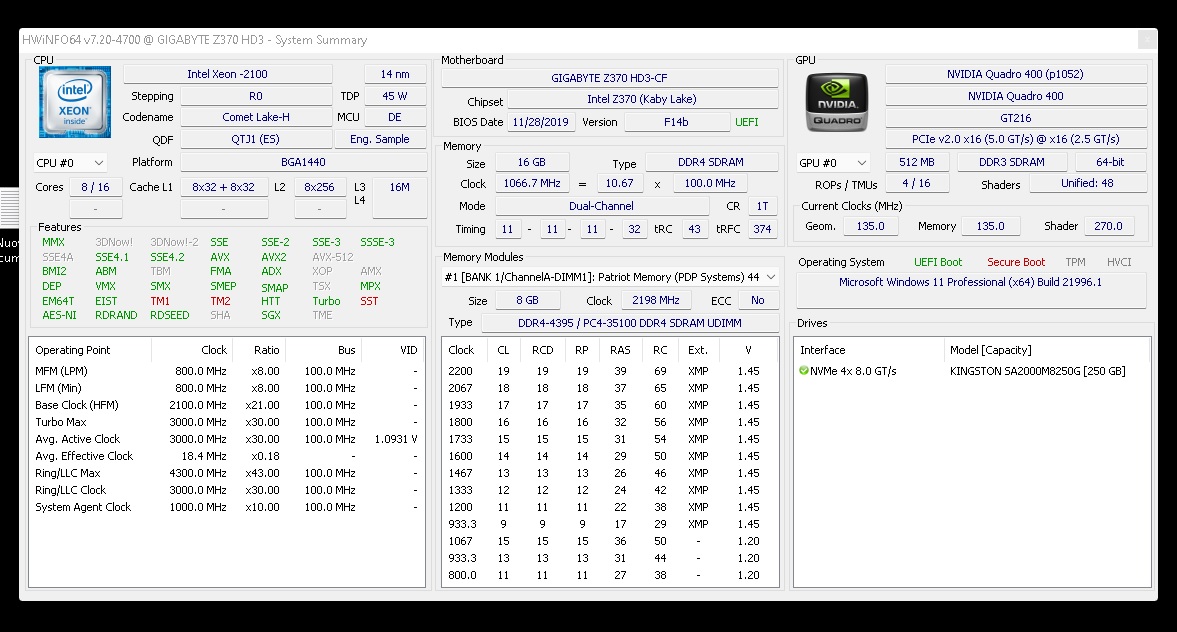Click the 'Operating Point' column header
The width and height of the screenshot is (1177, 632).
click(73, 350)
